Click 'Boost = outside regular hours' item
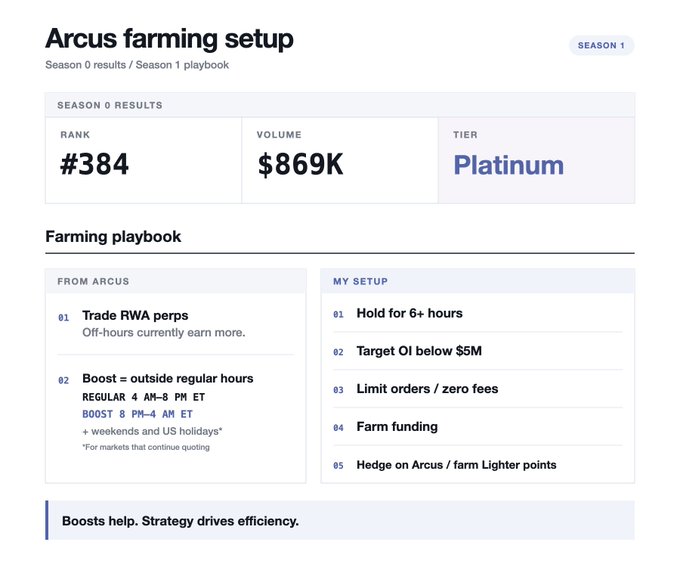 168,379
